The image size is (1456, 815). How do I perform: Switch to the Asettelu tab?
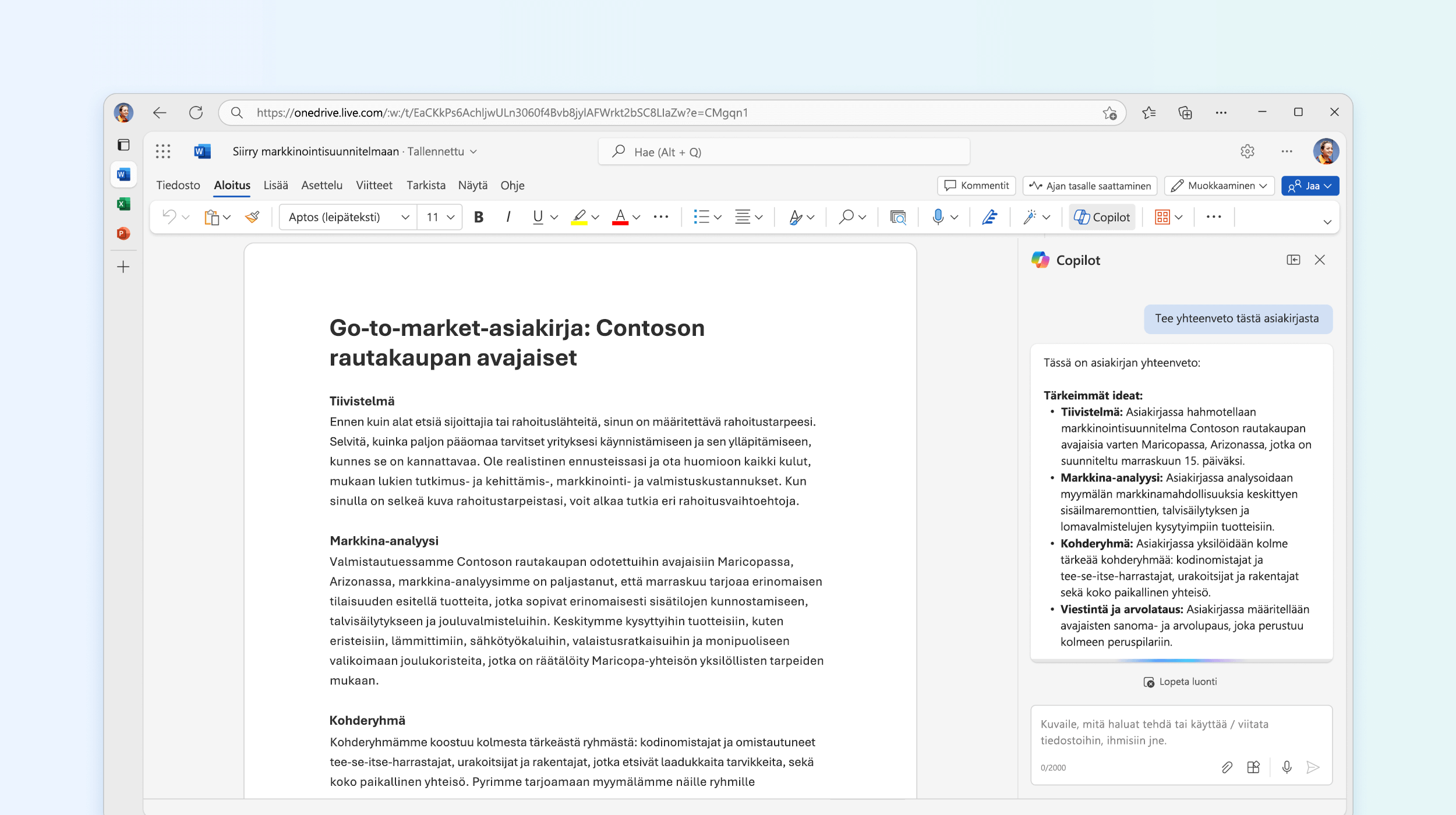point(321,185)
